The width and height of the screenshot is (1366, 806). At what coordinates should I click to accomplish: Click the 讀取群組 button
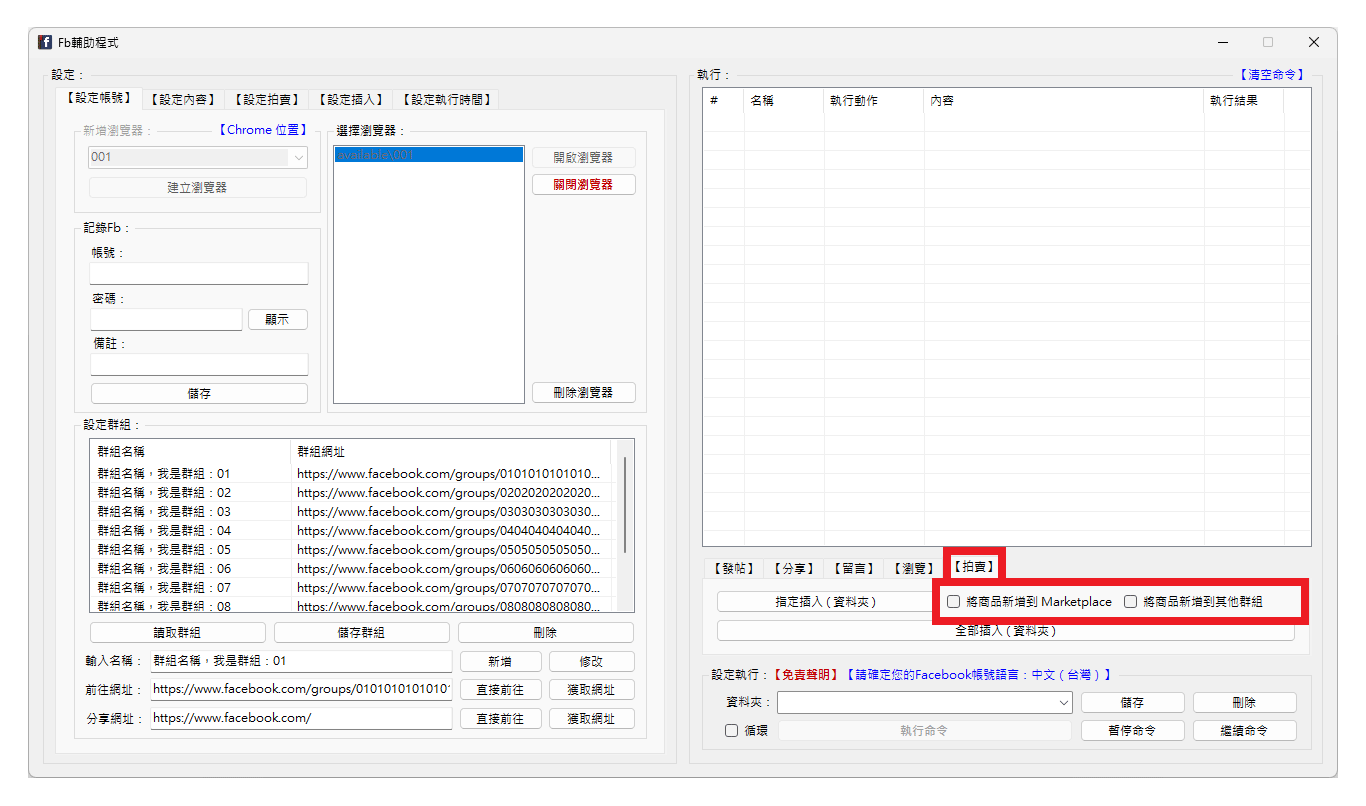(178, 632)
